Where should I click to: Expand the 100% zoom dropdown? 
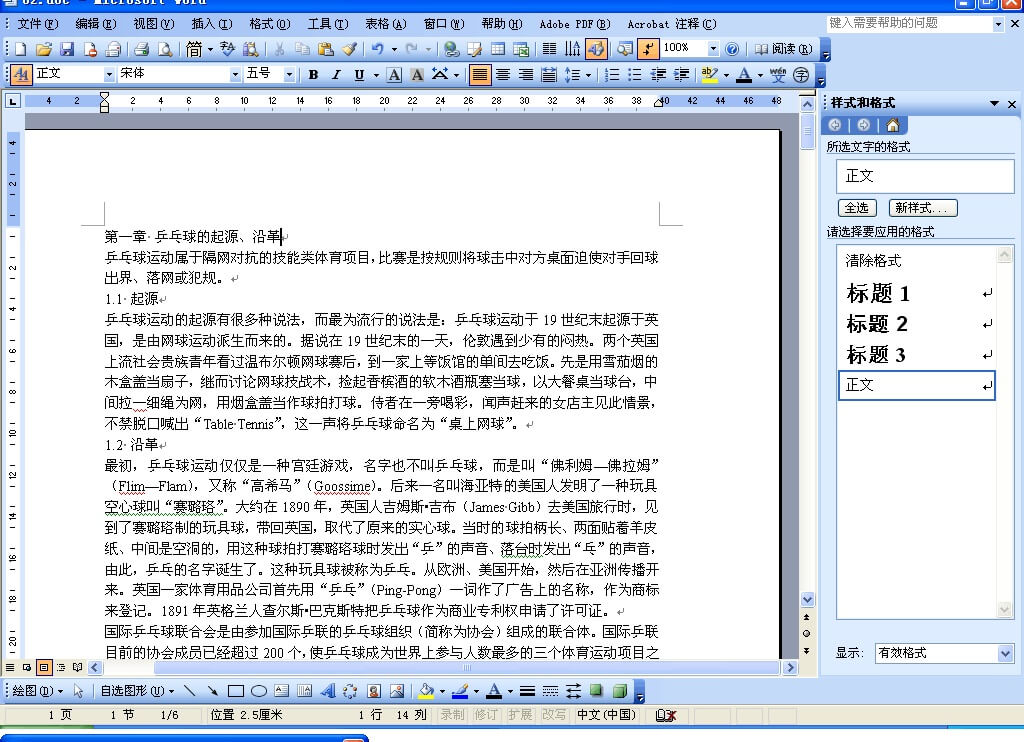(x=713, y=48)
